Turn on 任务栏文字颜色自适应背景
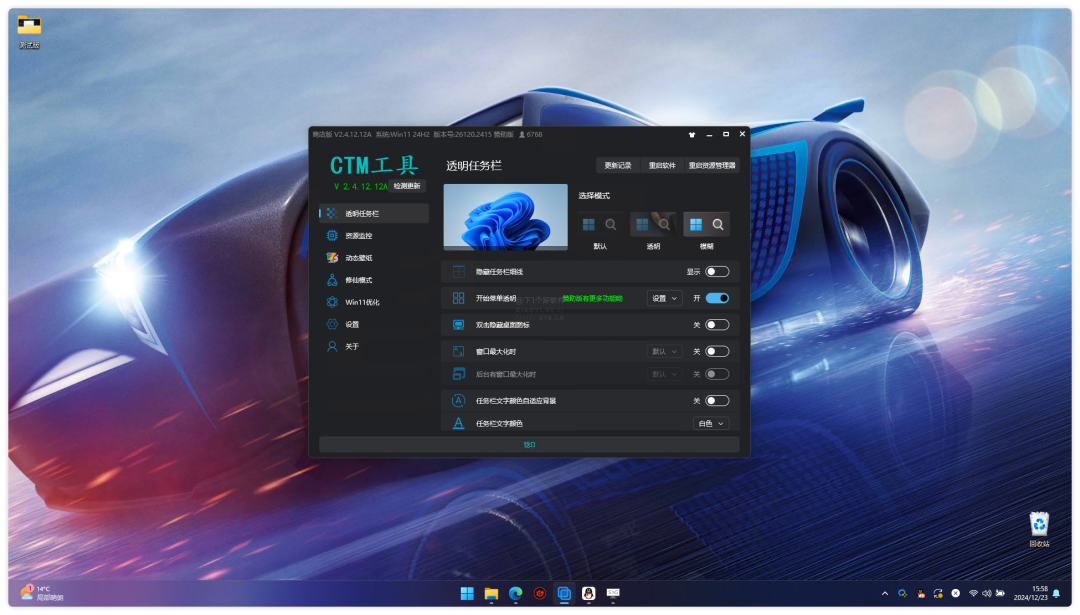Screen dimensions: 1080x615 [716, 400]
